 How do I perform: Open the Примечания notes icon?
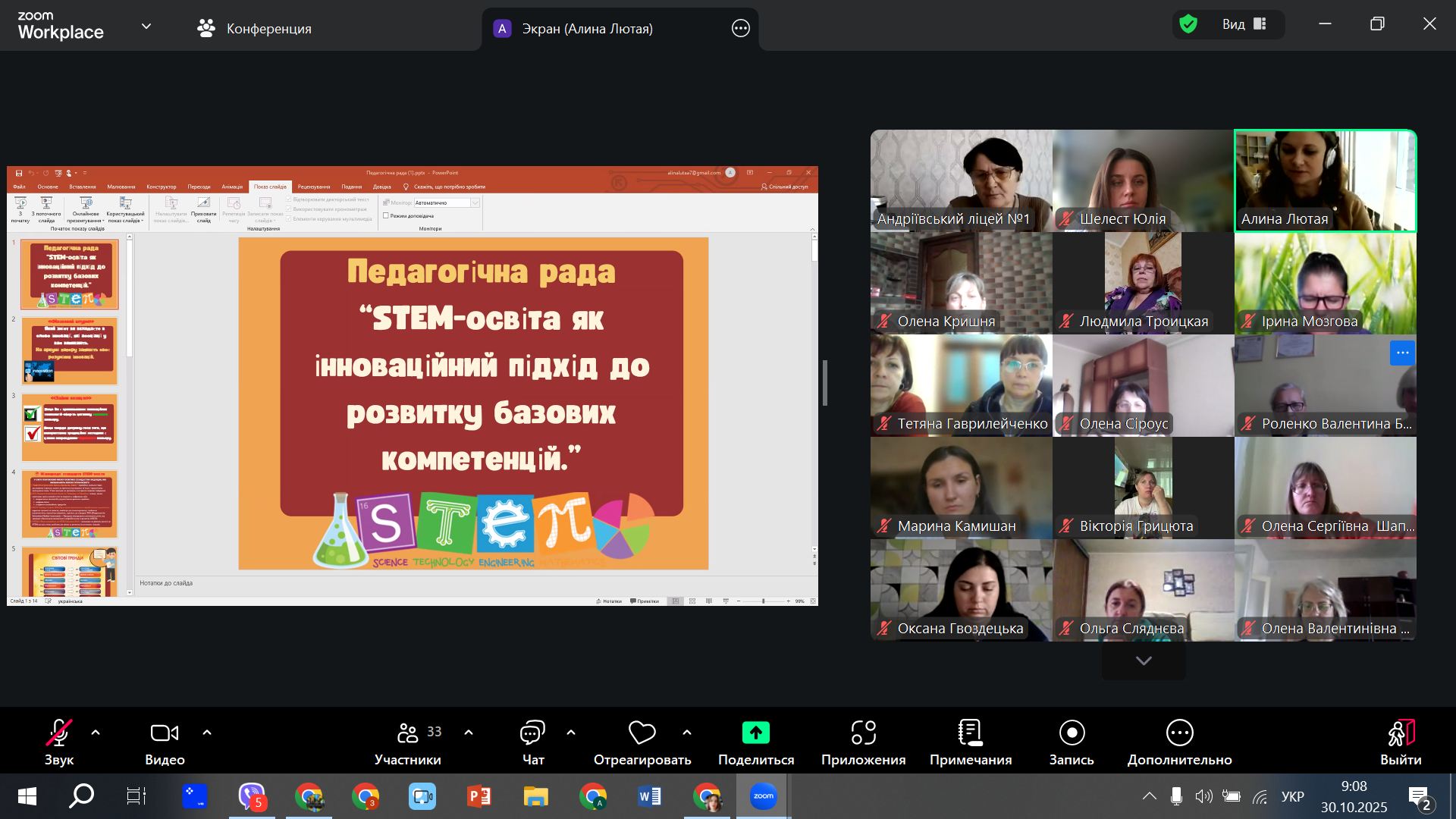coord(970,733)
